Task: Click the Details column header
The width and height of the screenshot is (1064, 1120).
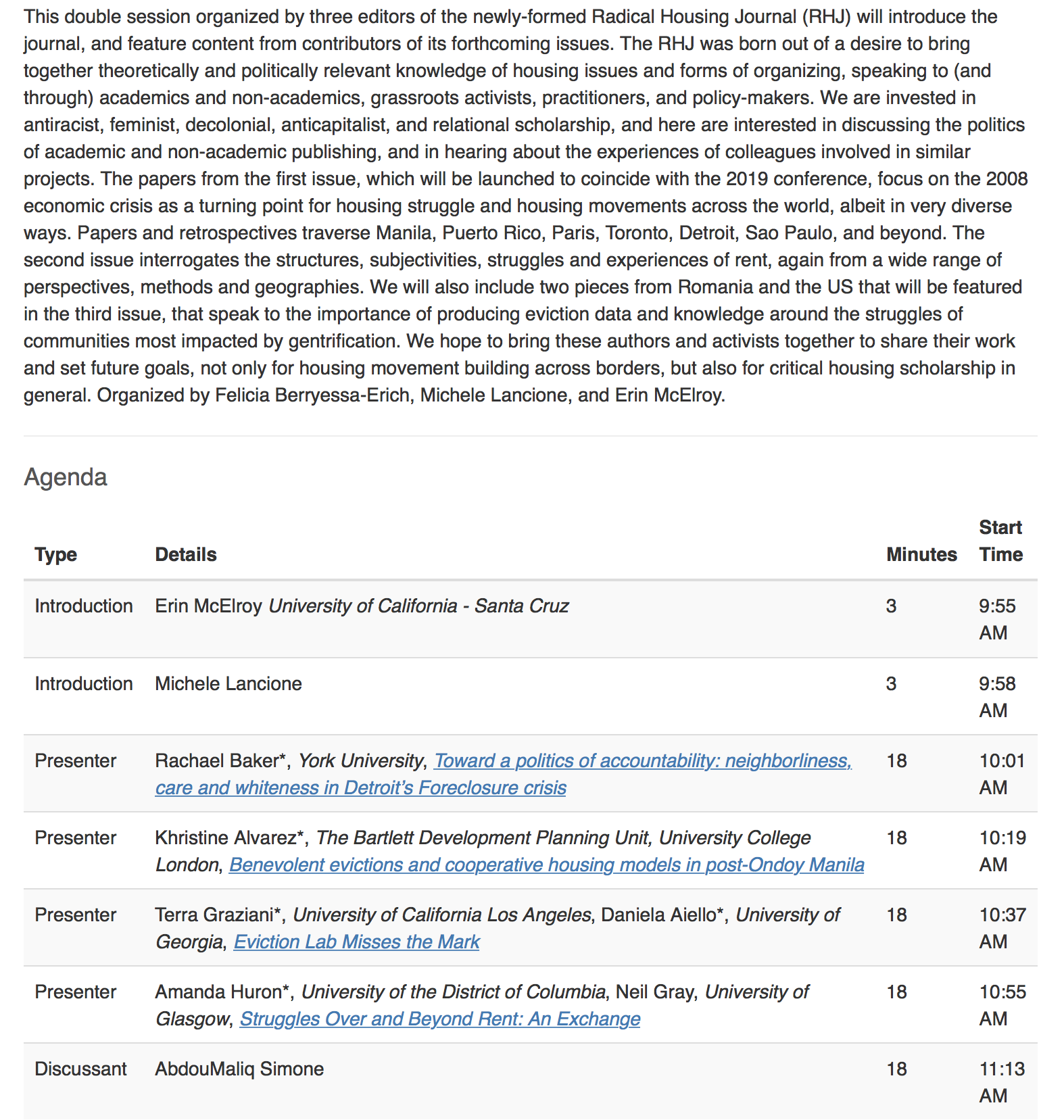Action: pyautogui.click(x=186, y=555)
